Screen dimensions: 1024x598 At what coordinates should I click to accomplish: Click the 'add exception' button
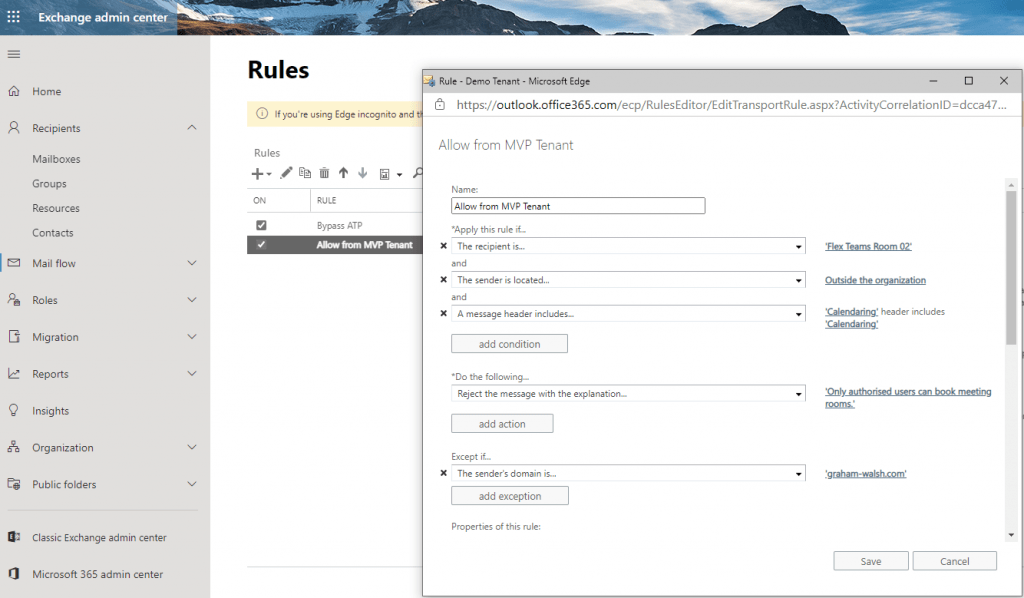(x=509, y=496)
